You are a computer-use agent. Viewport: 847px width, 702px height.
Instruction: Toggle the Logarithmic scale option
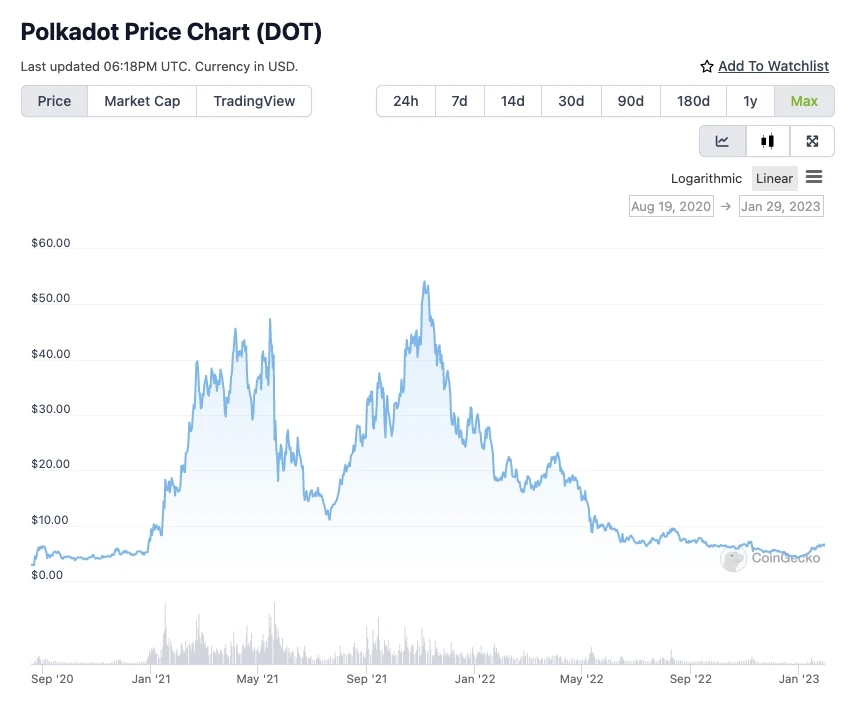pos(706,179)
